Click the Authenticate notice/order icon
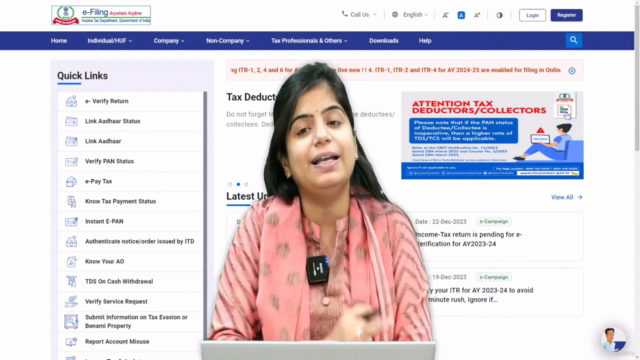The height and width of the screenshot is (360, 640). point(71,241)
